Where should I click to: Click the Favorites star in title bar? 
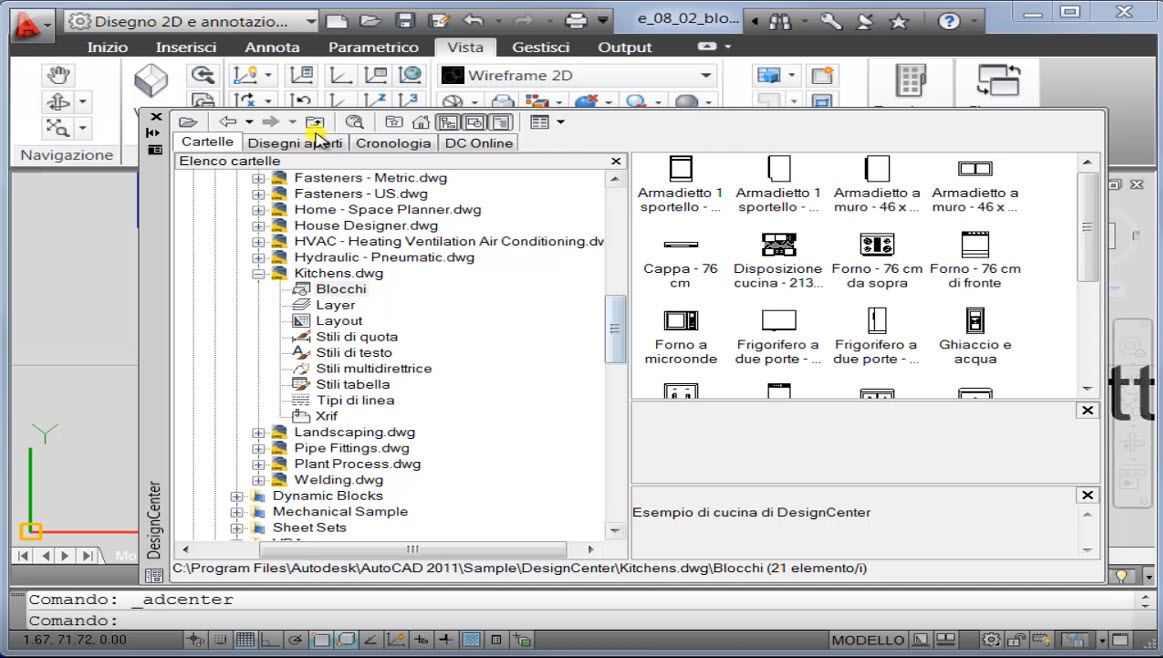tap(898, 22)
